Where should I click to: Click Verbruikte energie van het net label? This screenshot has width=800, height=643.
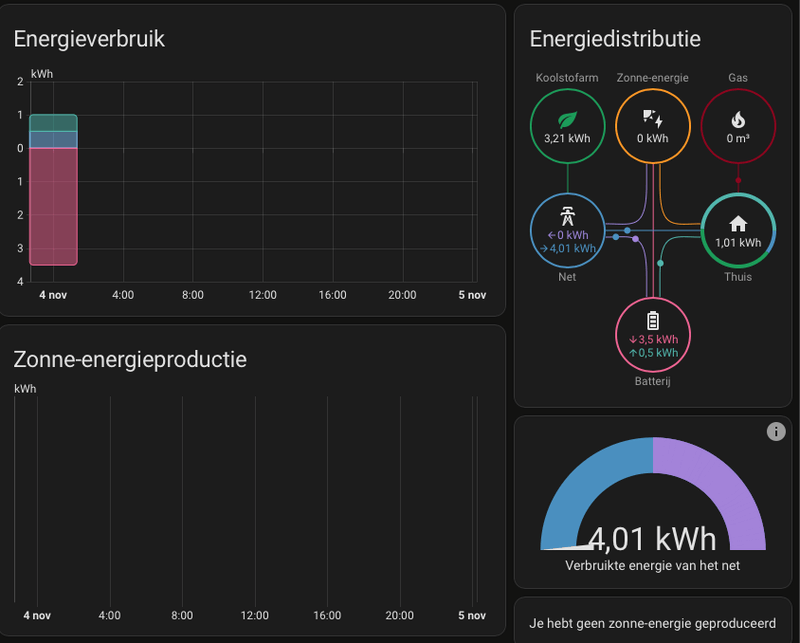pyautogui.click(x=653, y=565)
